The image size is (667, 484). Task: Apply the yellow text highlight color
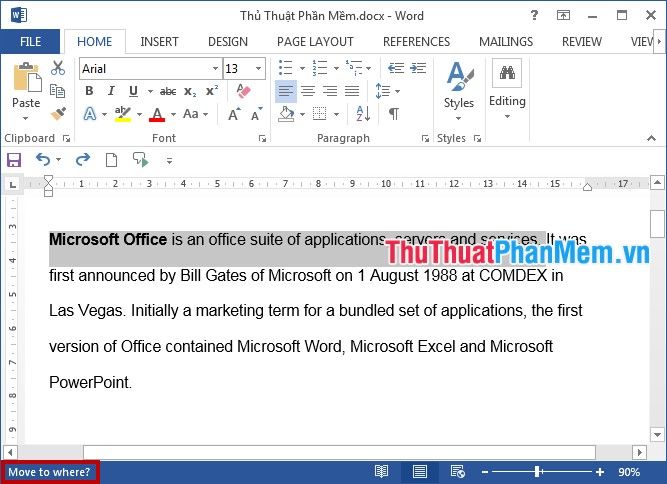123,114
